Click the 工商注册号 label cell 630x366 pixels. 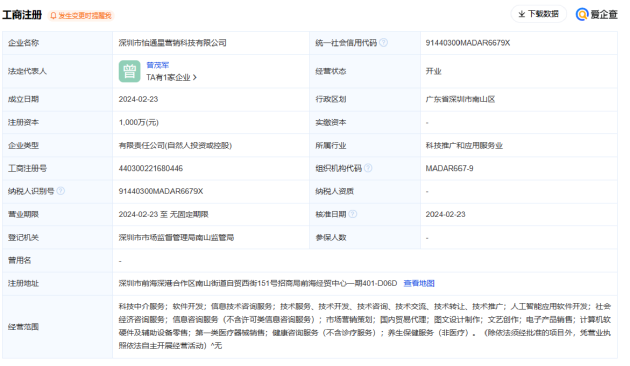point(57,168)
